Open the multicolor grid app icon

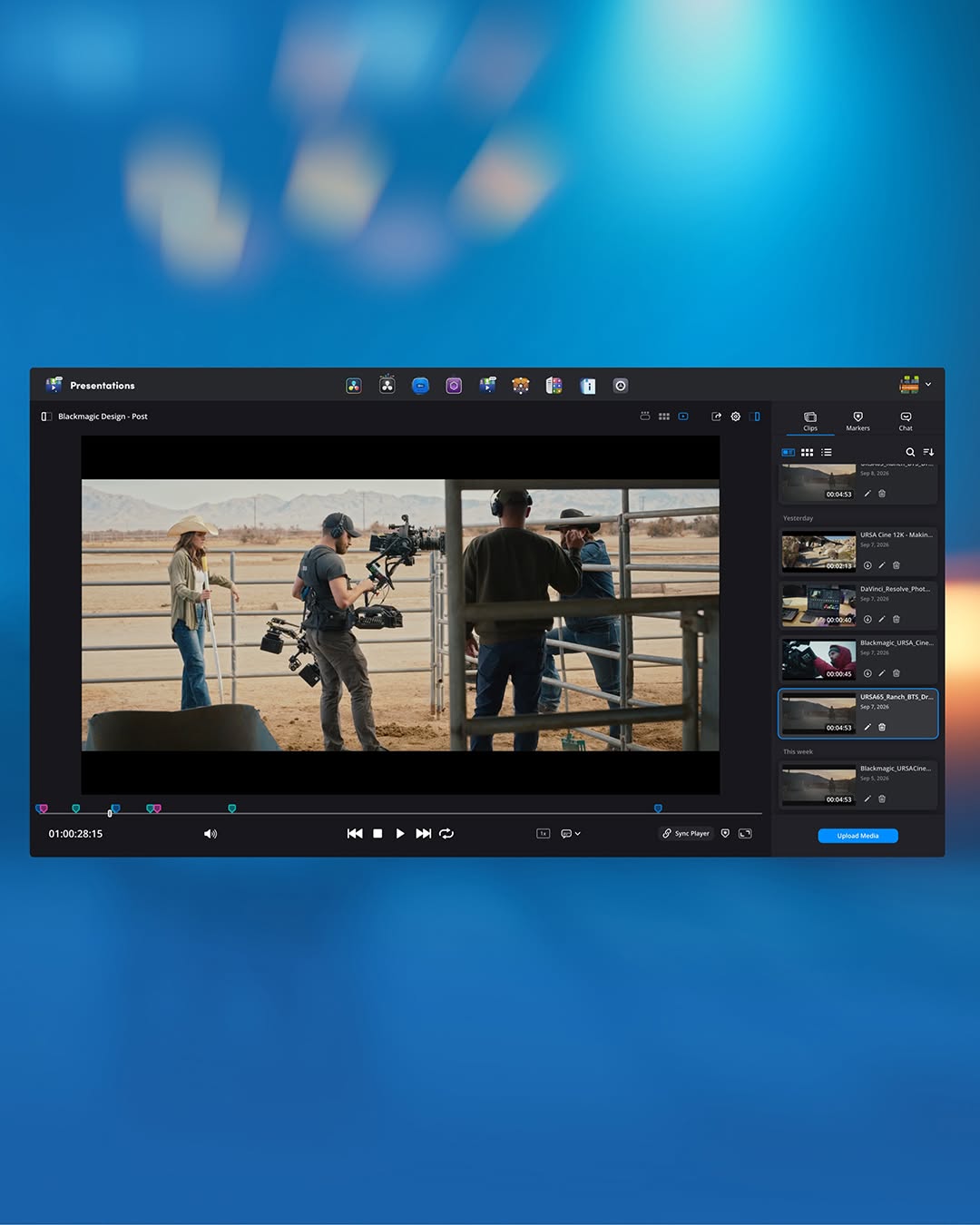pos(554,386)
